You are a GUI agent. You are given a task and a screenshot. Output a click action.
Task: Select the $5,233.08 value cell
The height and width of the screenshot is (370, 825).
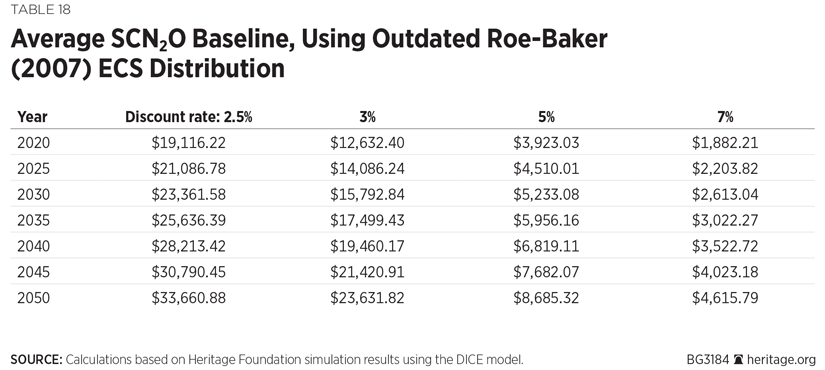point(546,194)
